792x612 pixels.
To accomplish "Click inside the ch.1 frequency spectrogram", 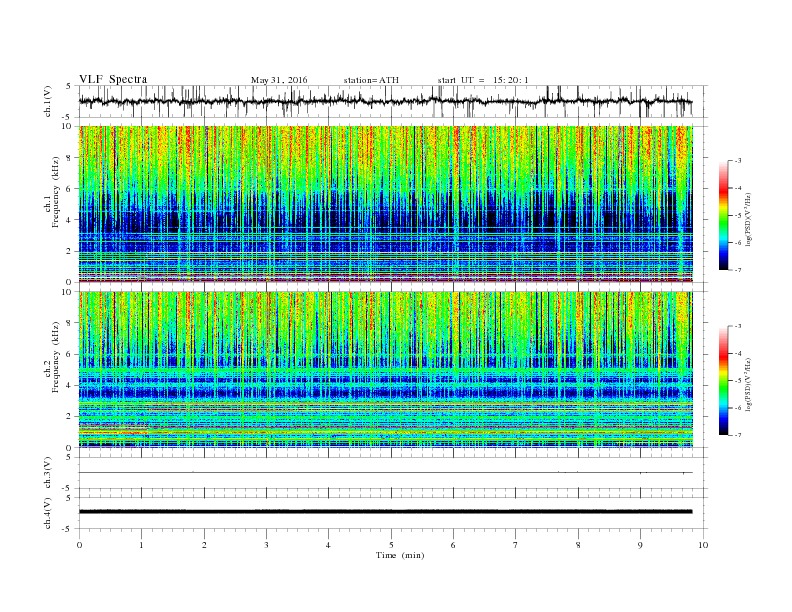I will [386, 204].
